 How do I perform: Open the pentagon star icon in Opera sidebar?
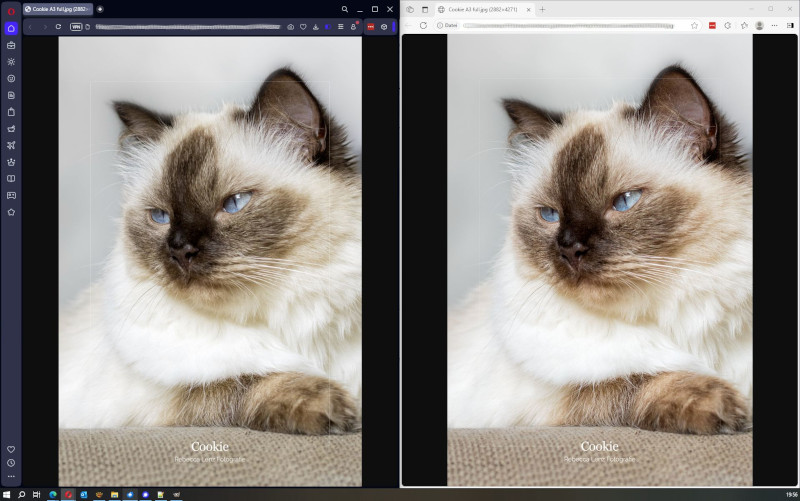pyautogui.click(x=11, y=212)
